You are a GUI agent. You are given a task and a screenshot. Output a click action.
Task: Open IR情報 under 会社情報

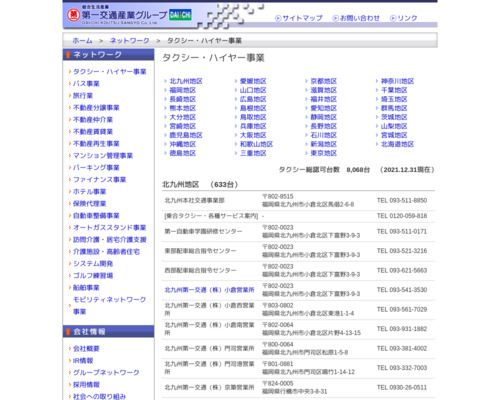pos(83,361)
